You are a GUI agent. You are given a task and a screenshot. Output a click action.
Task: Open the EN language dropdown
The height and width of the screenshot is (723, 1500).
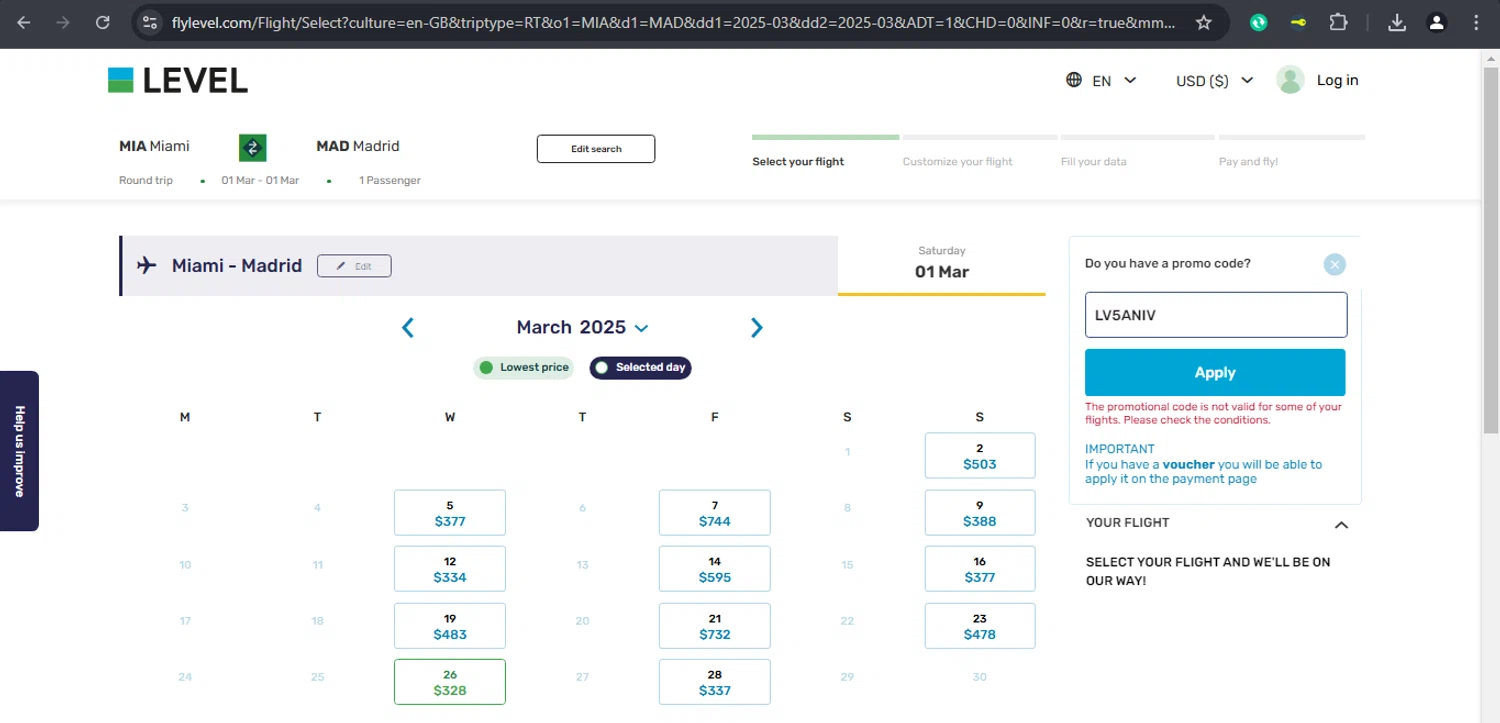point(1114,81)
